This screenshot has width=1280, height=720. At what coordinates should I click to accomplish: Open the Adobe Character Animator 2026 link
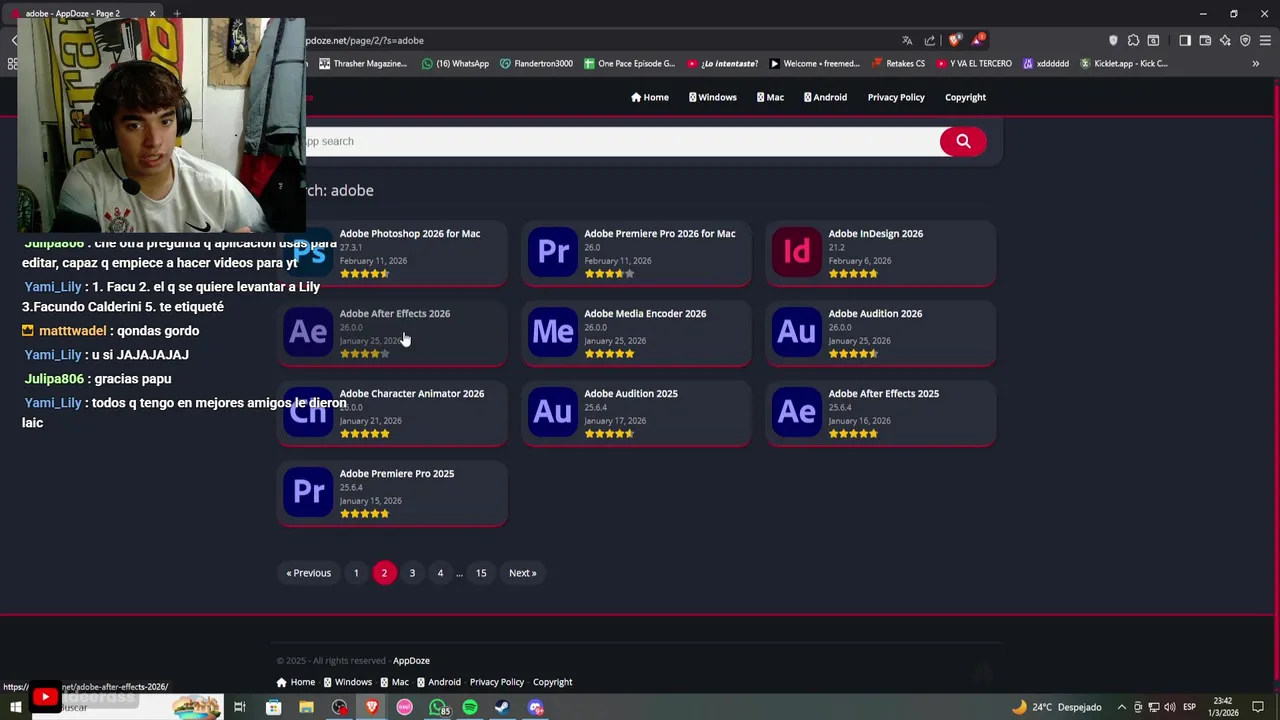tap(411, 393)
